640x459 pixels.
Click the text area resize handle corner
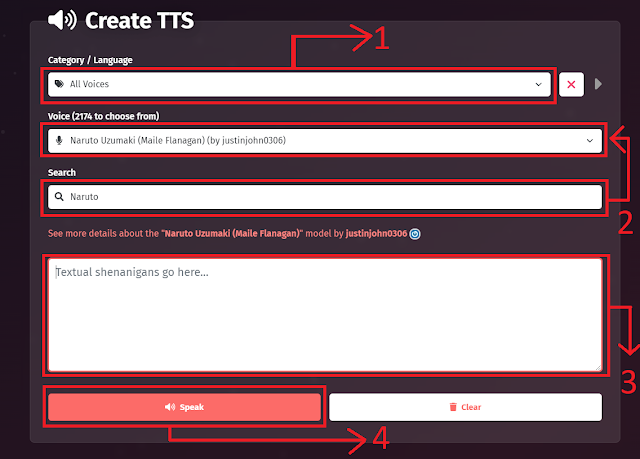[598, 367]
